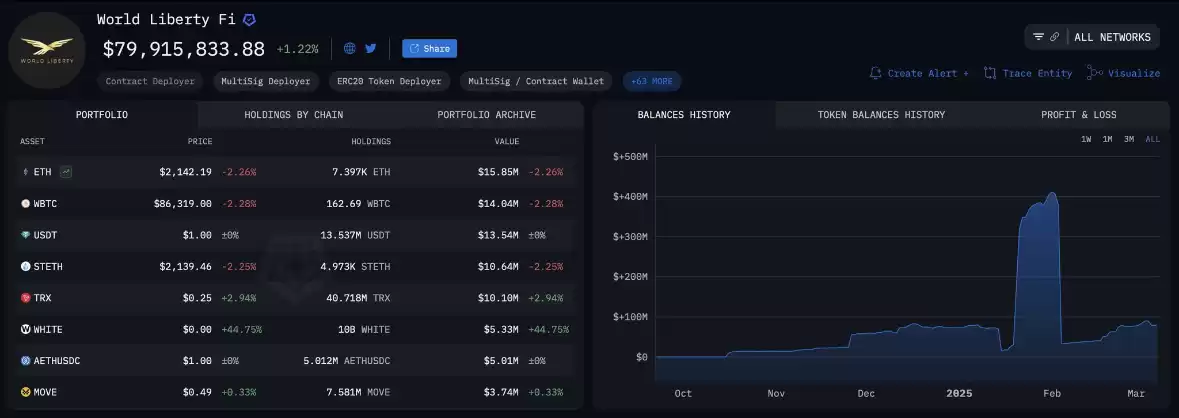Click the $86,319.00 WBTC price
This screenshot has height=418, width=1179.
183,204
